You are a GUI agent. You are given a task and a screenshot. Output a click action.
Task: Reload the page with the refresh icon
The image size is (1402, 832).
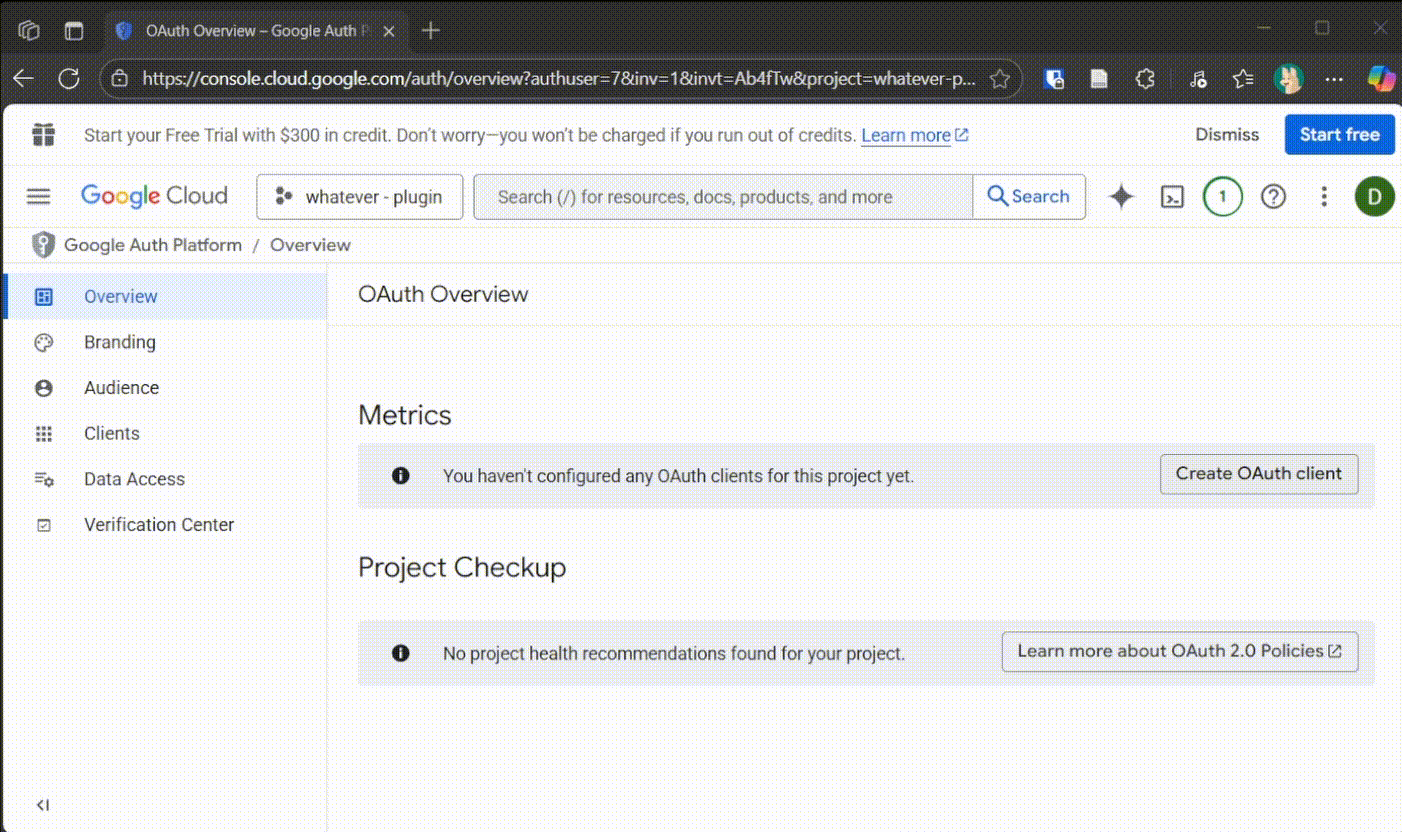69,79
